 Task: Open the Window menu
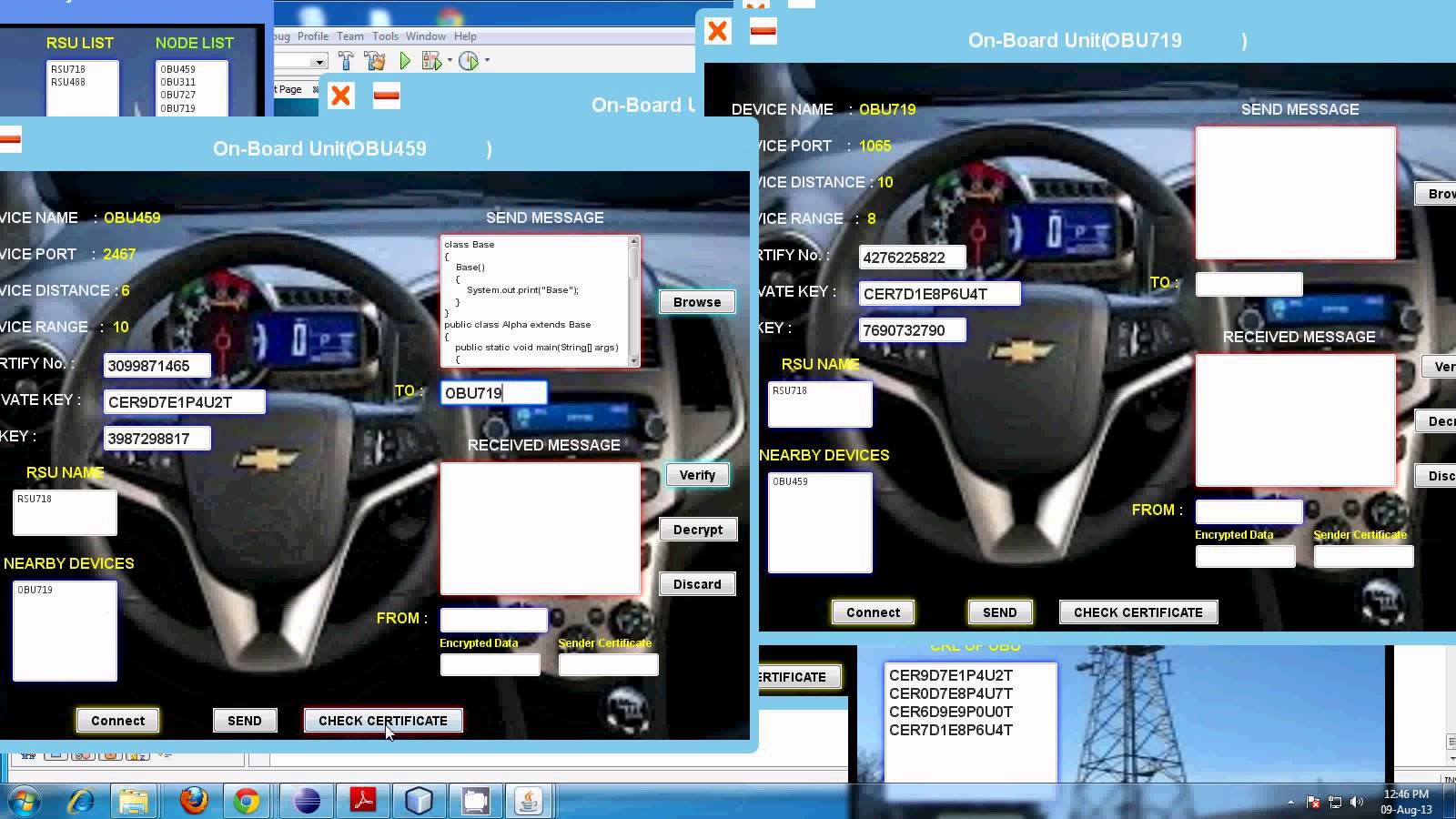click(425, 36)
